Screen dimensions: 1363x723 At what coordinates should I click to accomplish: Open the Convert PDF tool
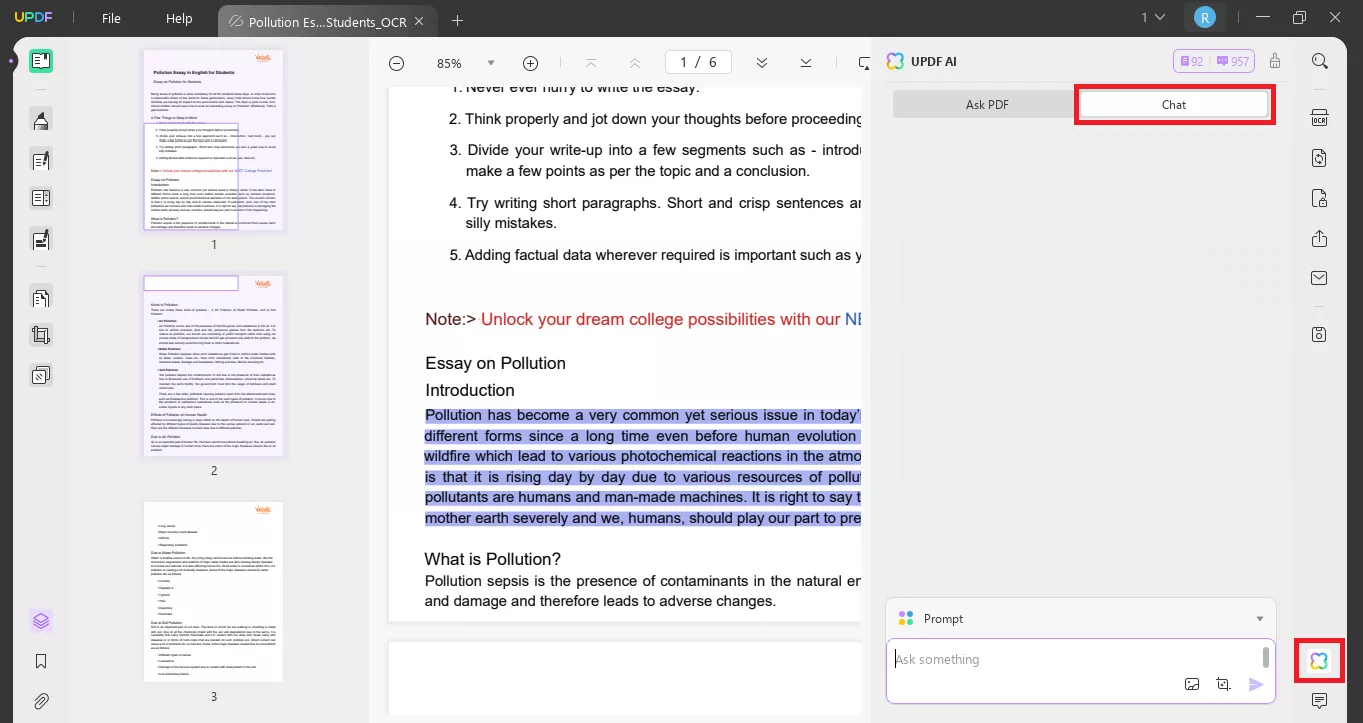pos(1320,158)
